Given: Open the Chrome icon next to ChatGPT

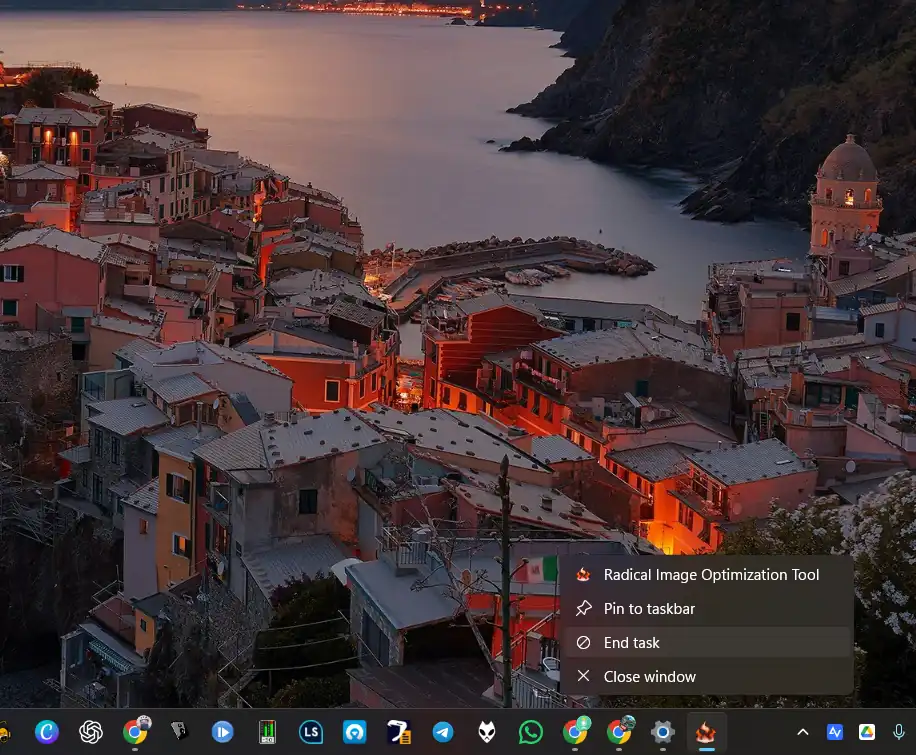Looking at the screenshot, I should point(135,732).
